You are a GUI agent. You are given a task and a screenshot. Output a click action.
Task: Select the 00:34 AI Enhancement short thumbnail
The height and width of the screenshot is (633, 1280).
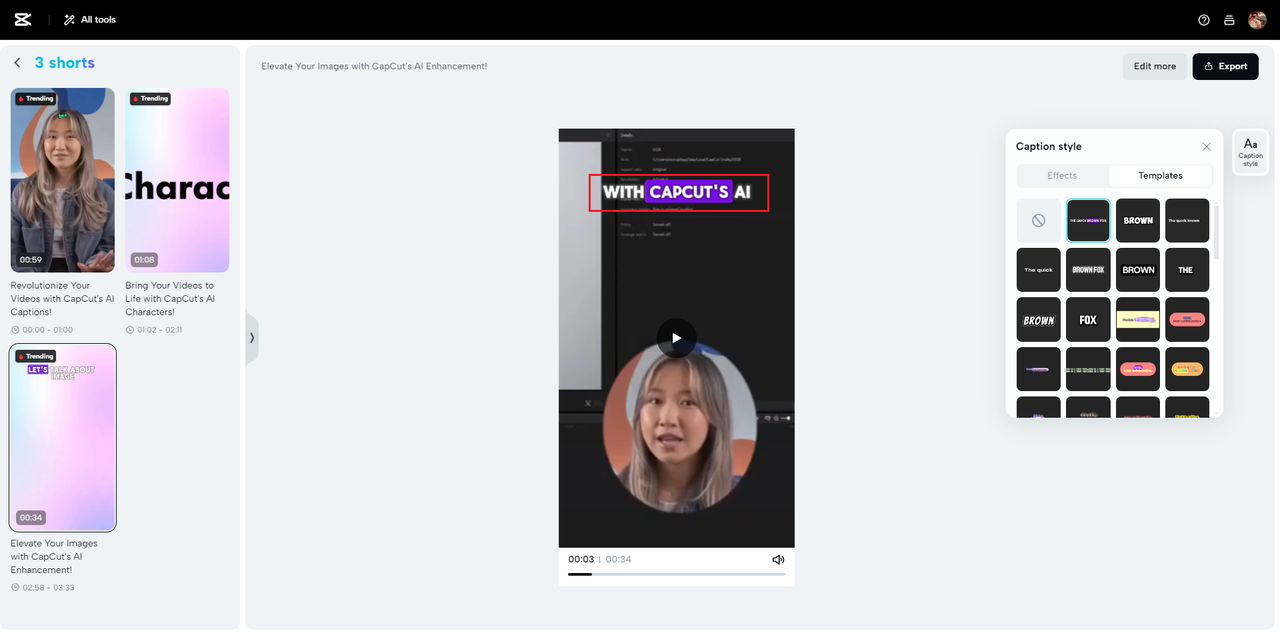point(63,438)
